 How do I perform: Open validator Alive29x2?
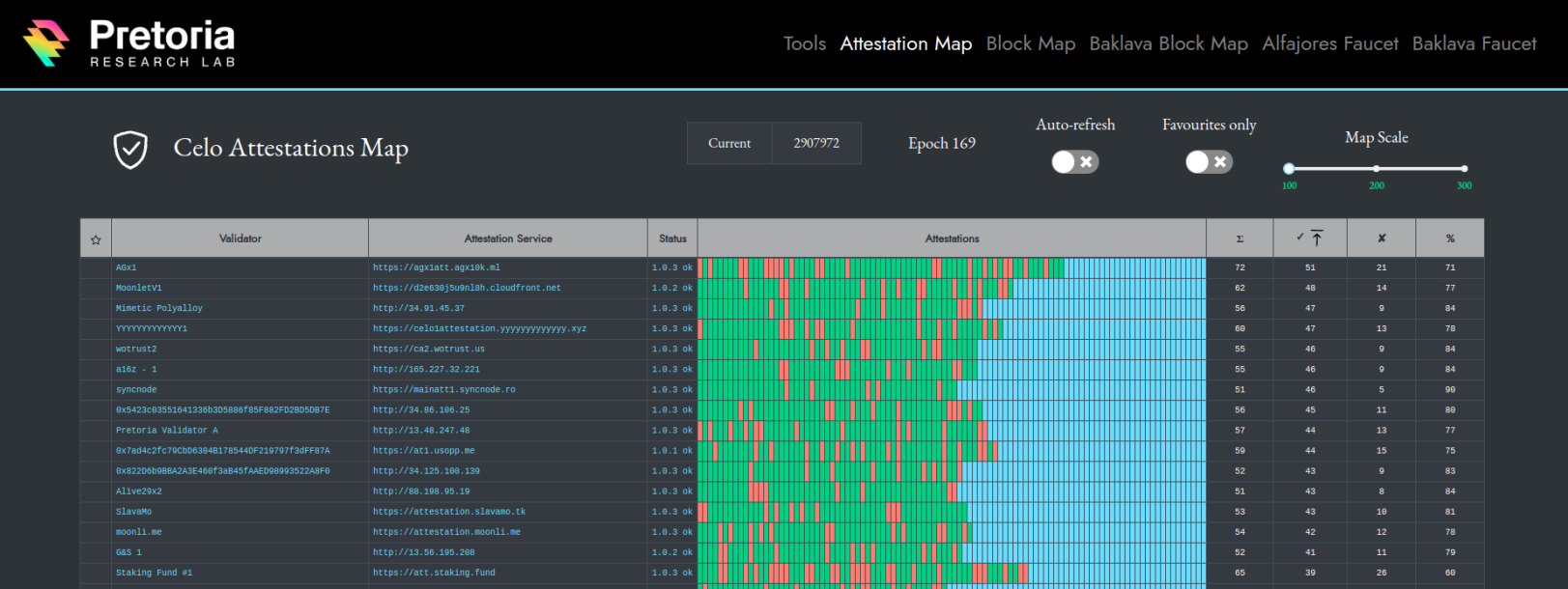click(x=139, y=491)
